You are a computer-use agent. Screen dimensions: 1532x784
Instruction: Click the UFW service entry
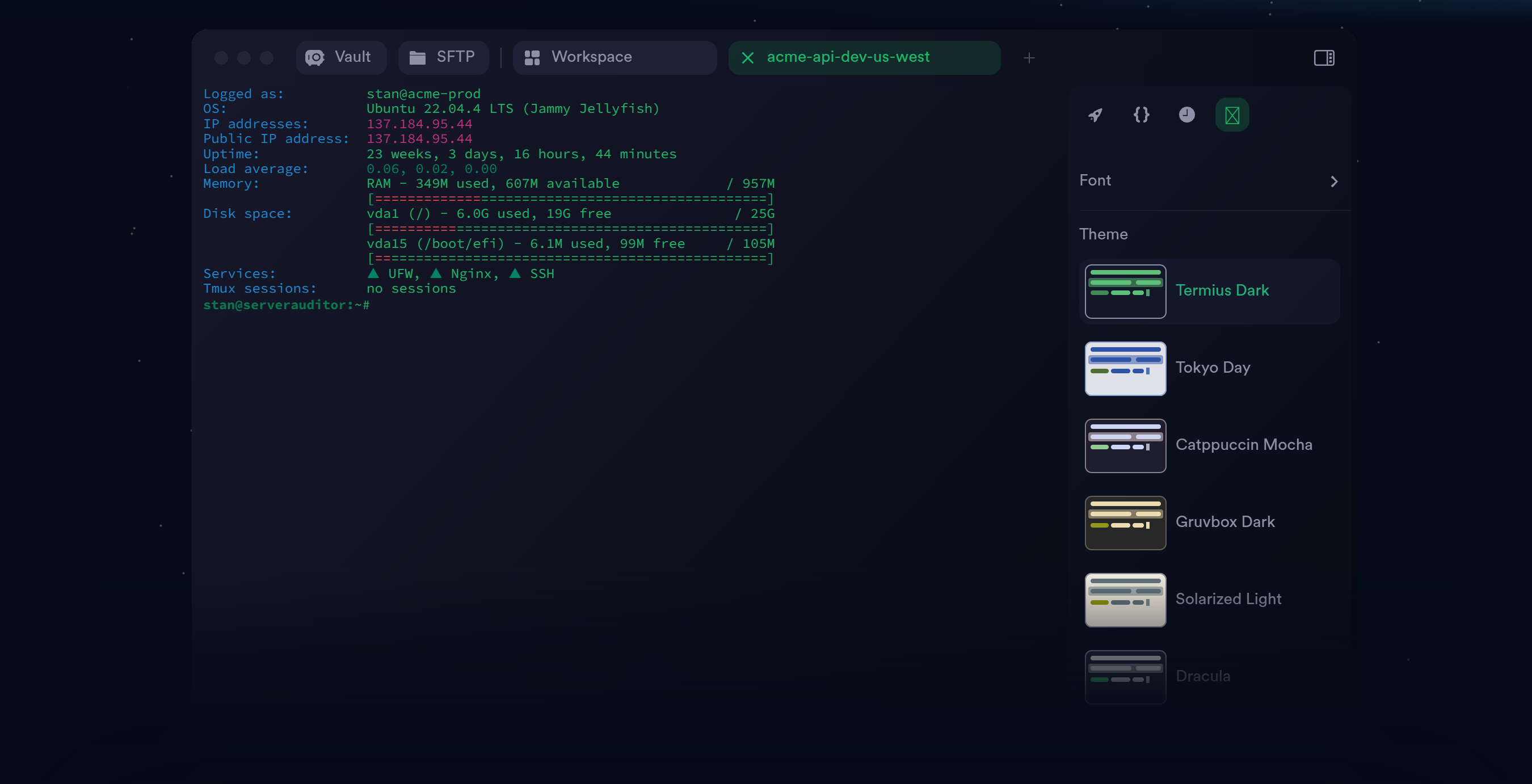(394, 273)
